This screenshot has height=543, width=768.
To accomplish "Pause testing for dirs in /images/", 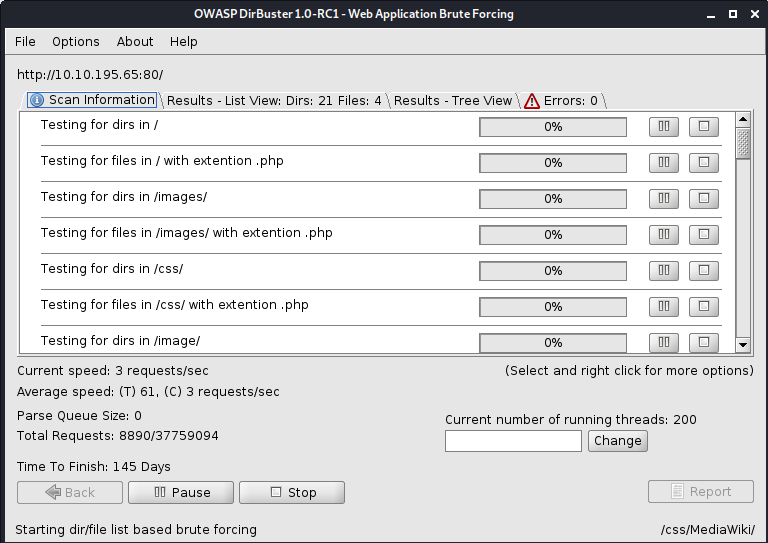I will tap(664, 199).
